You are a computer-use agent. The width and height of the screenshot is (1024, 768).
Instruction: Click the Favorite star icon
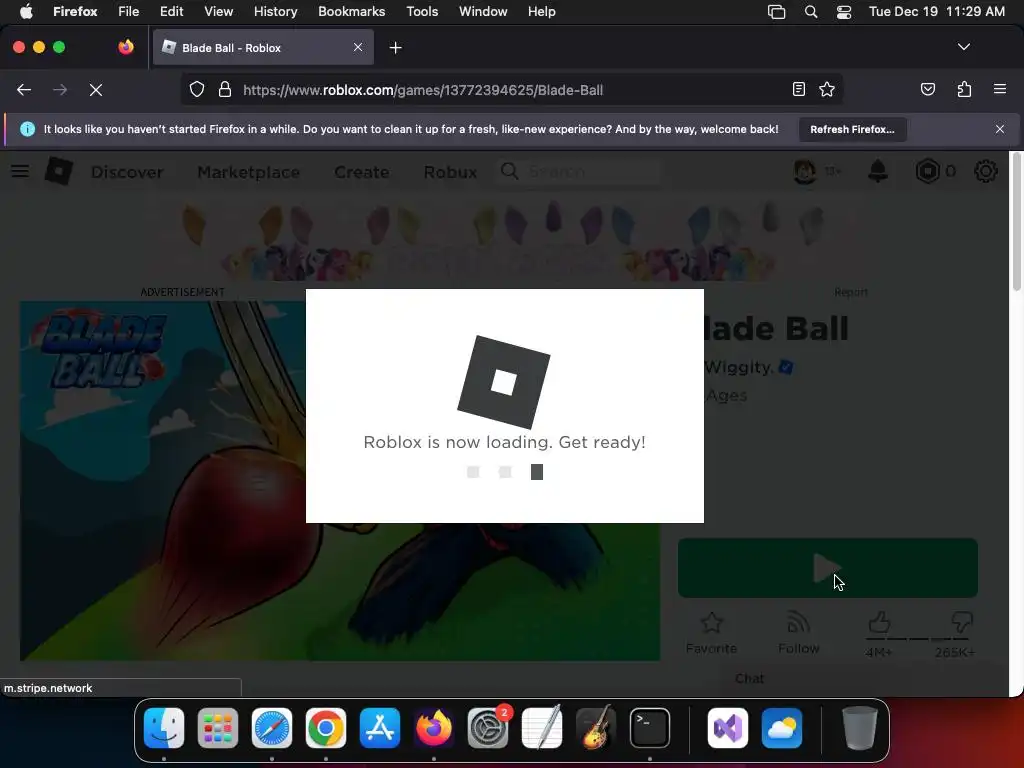711,623
